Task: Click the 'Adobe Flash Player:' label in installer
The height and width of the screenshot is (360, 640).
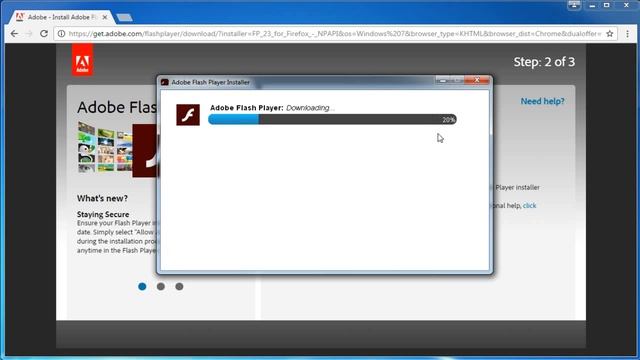Action: coord(247,108)
